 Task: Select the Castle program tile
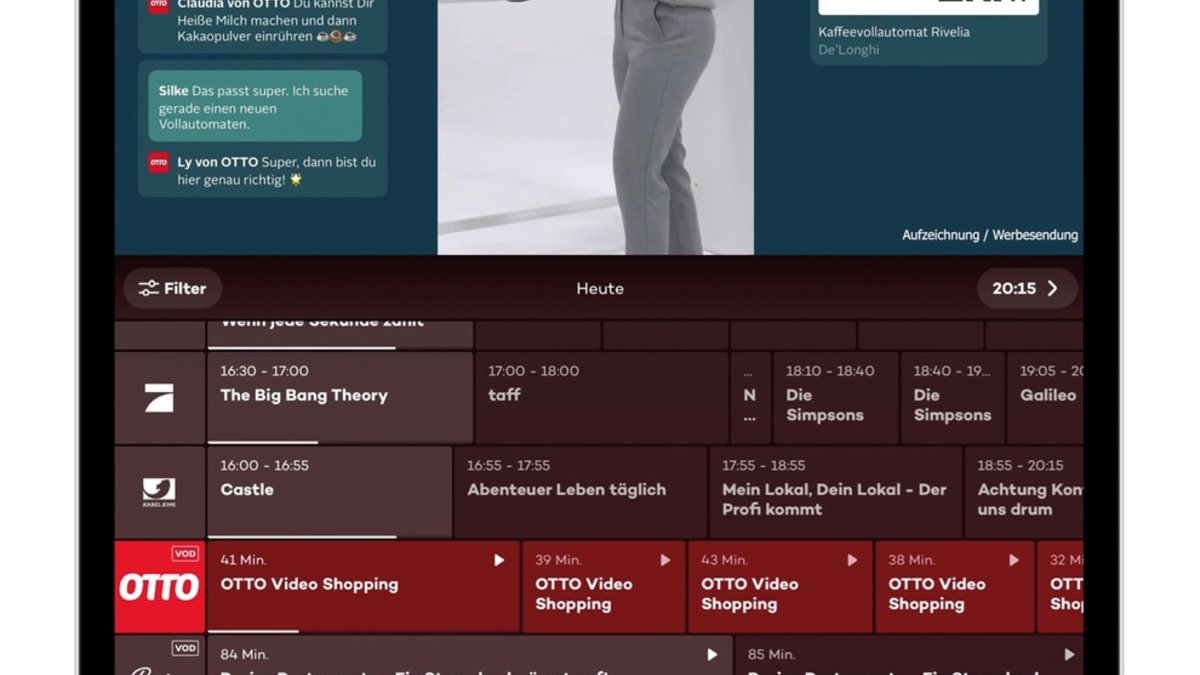pyautogui.click(x=330, y=490)
